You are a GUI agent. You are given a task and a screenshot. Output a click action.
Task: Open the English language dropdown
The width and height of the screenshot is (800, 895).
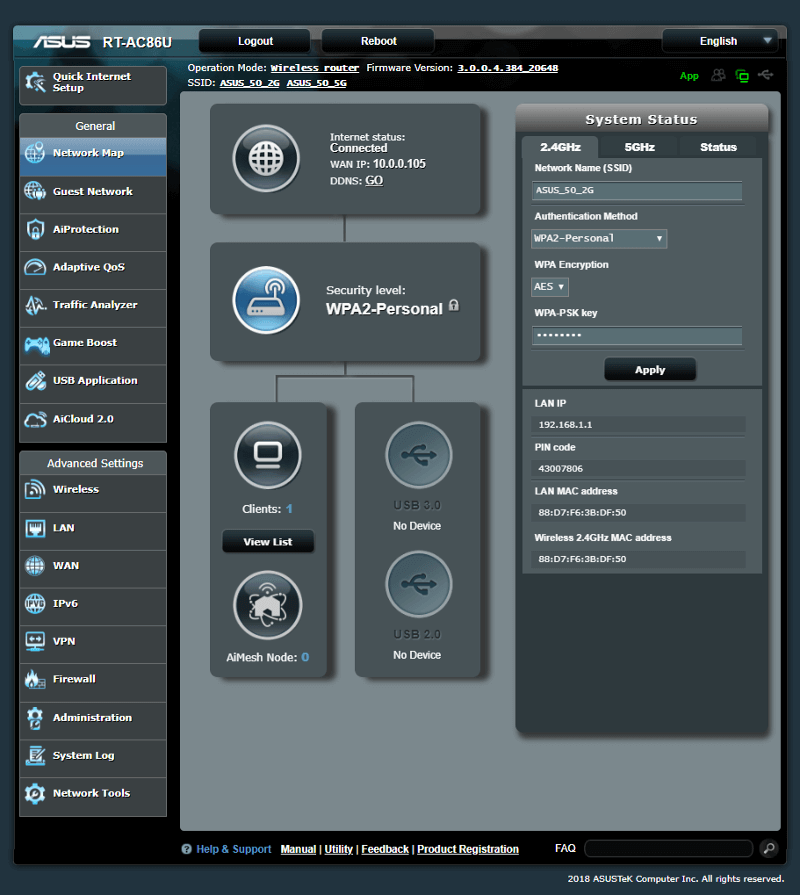click(x=720, y=41)
